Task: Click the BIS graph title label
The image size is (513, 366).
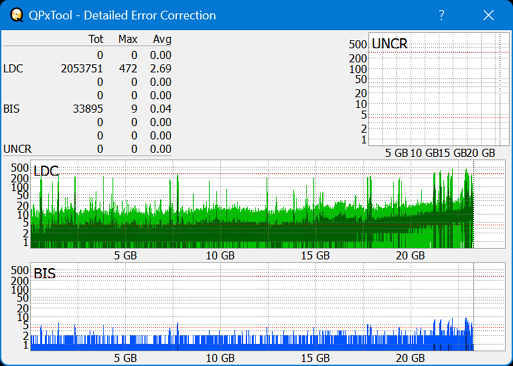Action: point(44,274)
